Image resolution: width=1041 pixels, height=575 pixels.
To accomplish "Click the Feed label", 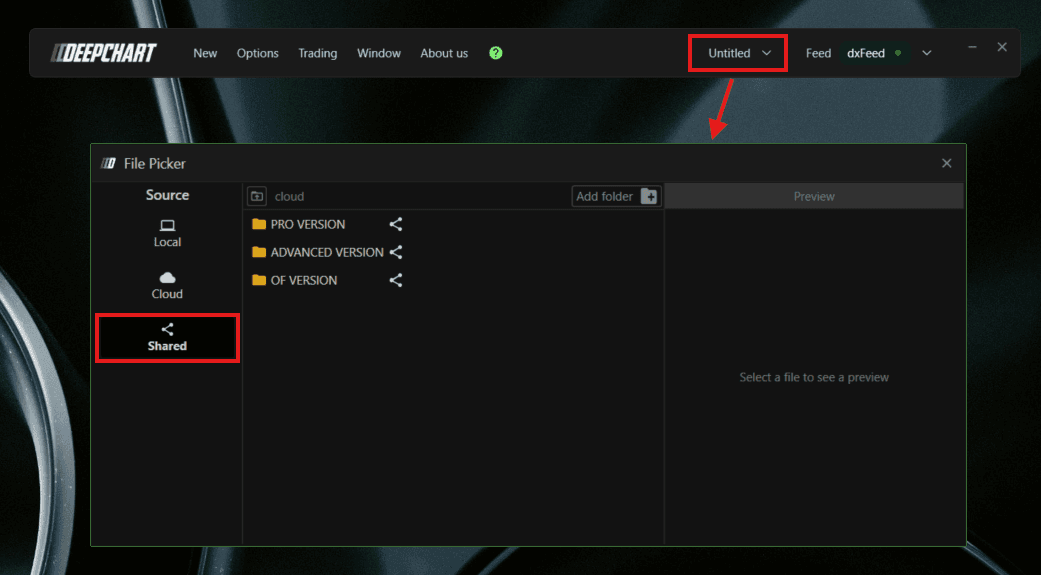I will pyautogui.click(x=818, y=53).
